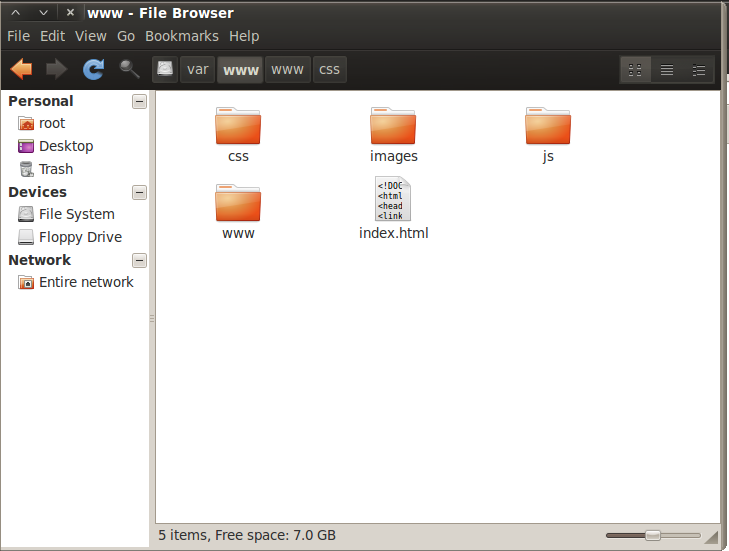The height and width of the screenshot is (551, 729).
Task: Open the Help menu
Action: [244, 36]
